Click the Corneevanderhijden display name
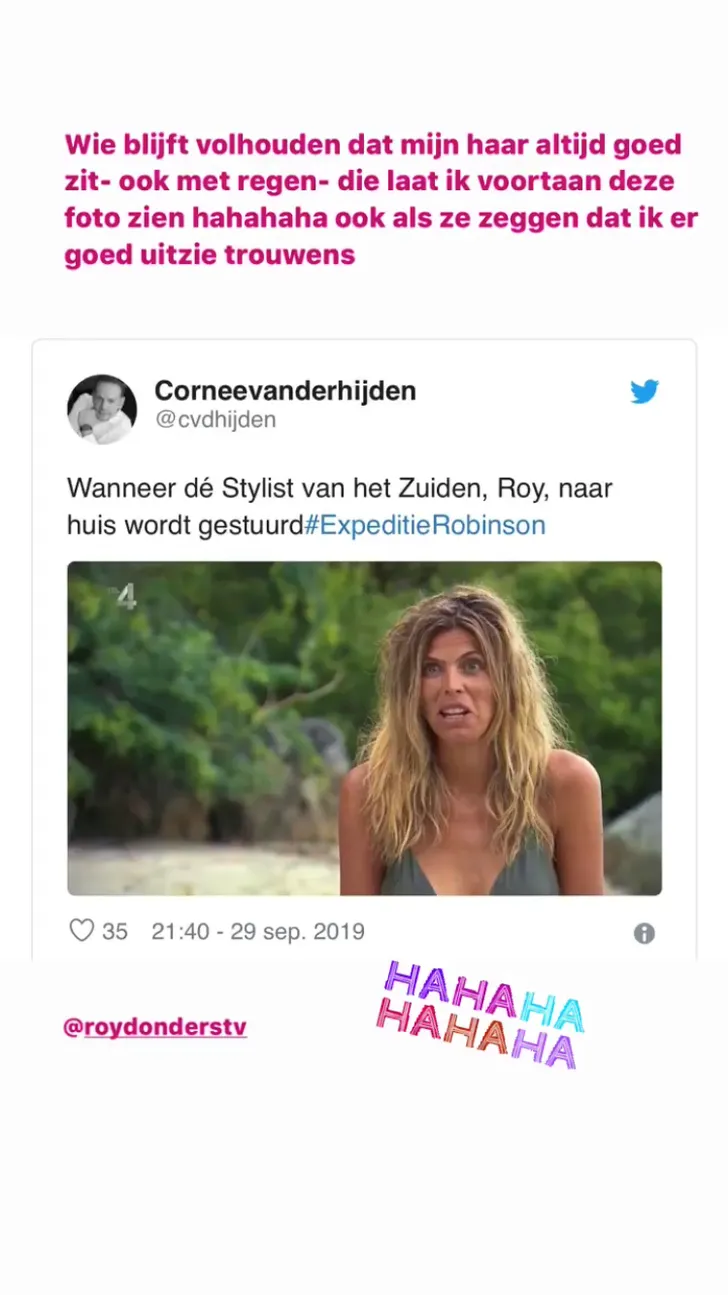Screen dimensions: 728x1295 [285, 391]
